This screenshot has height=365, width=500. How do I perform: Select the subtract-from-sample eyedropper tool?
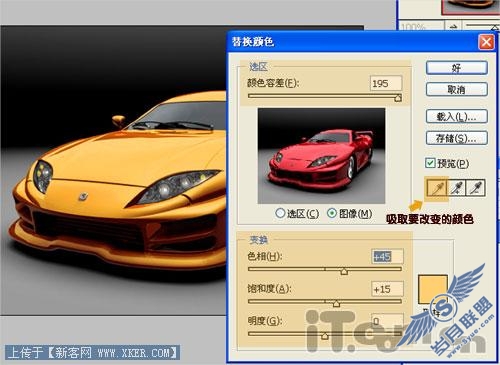[476, 188]
